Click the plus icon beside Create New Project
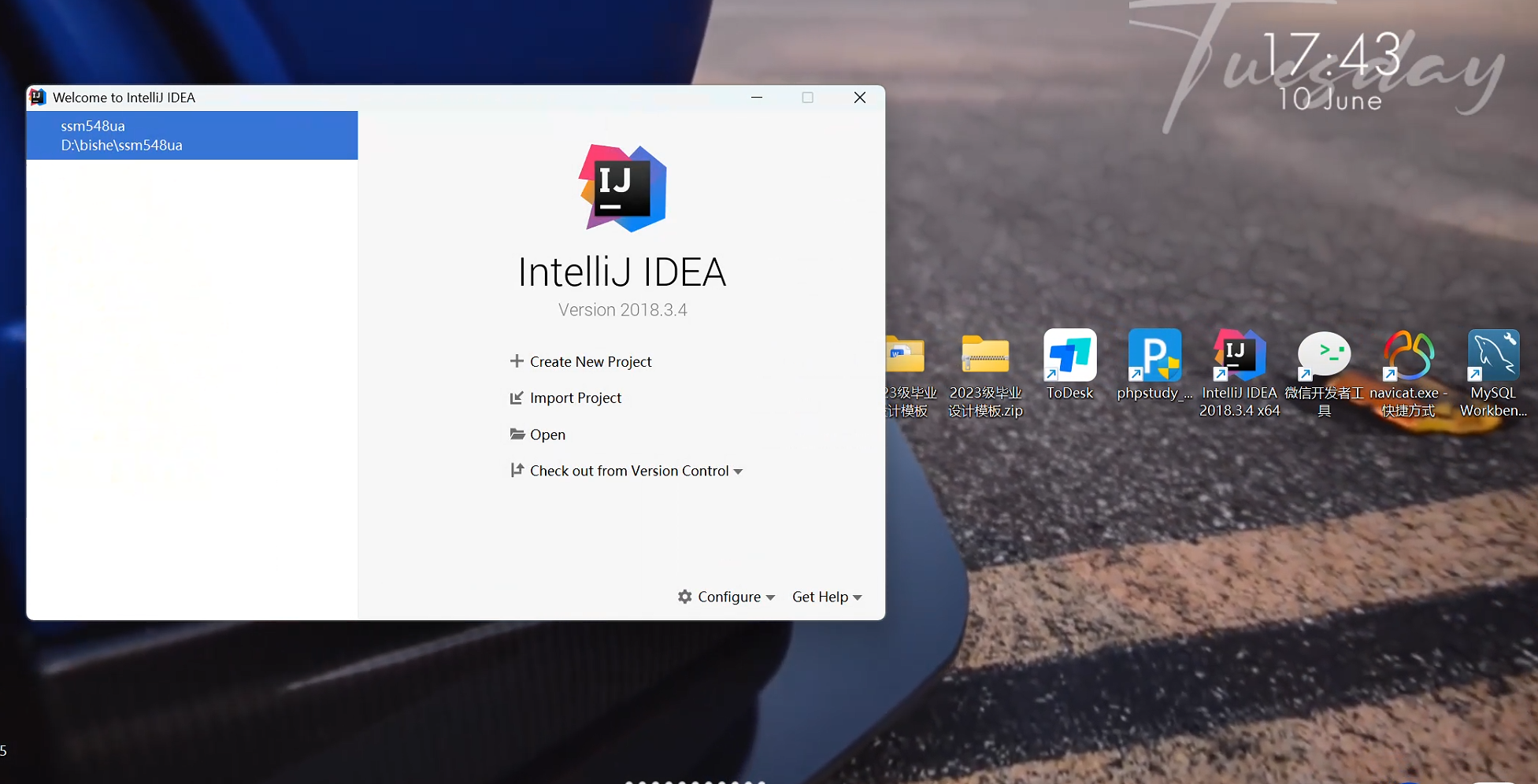This screenshot has width=1538, height=784. coord(517,361)
